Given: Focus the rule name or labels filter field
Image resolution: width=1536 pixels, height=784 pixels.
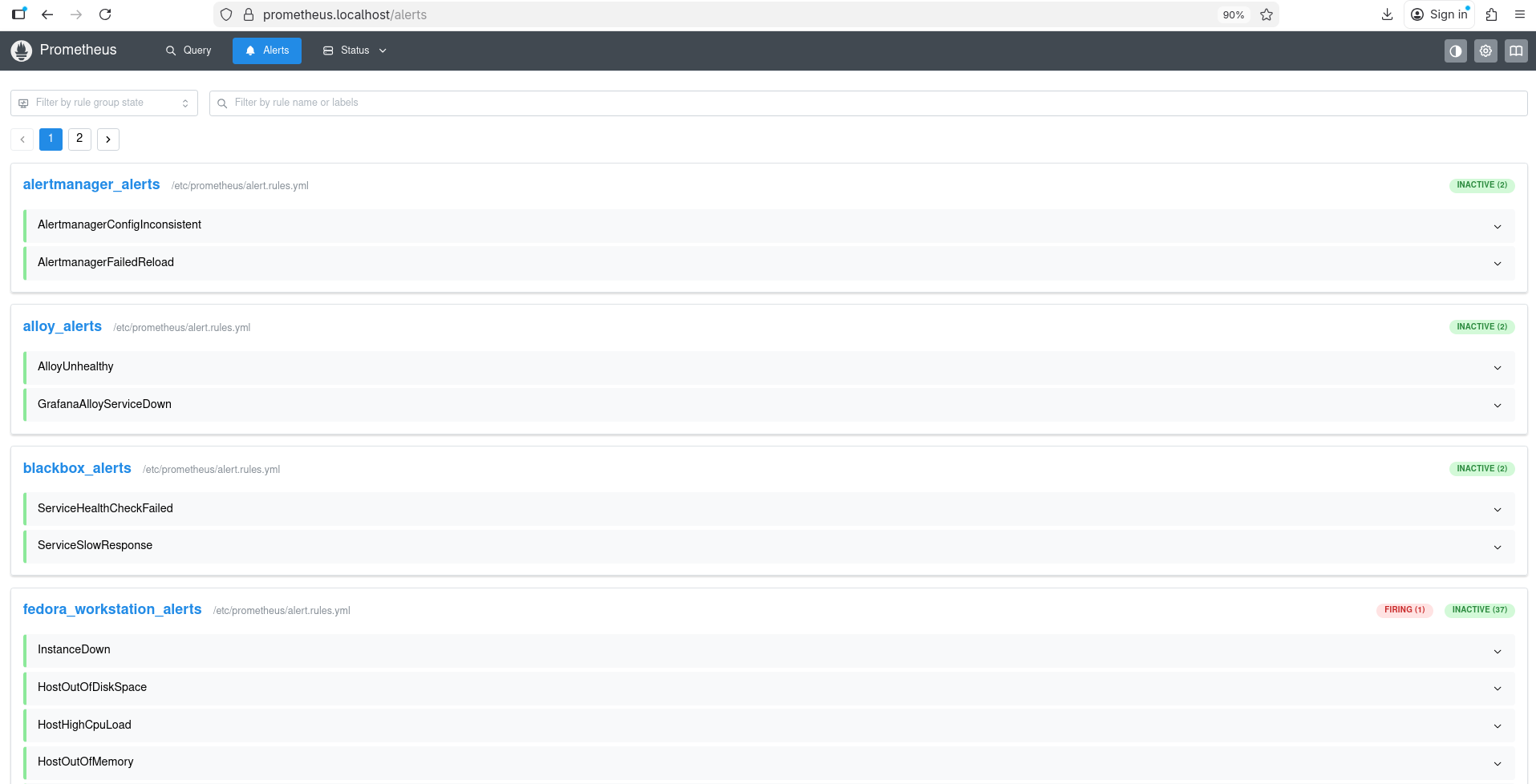Looking at the screenshot, I should pyautogui.click(x=868, y=103).
